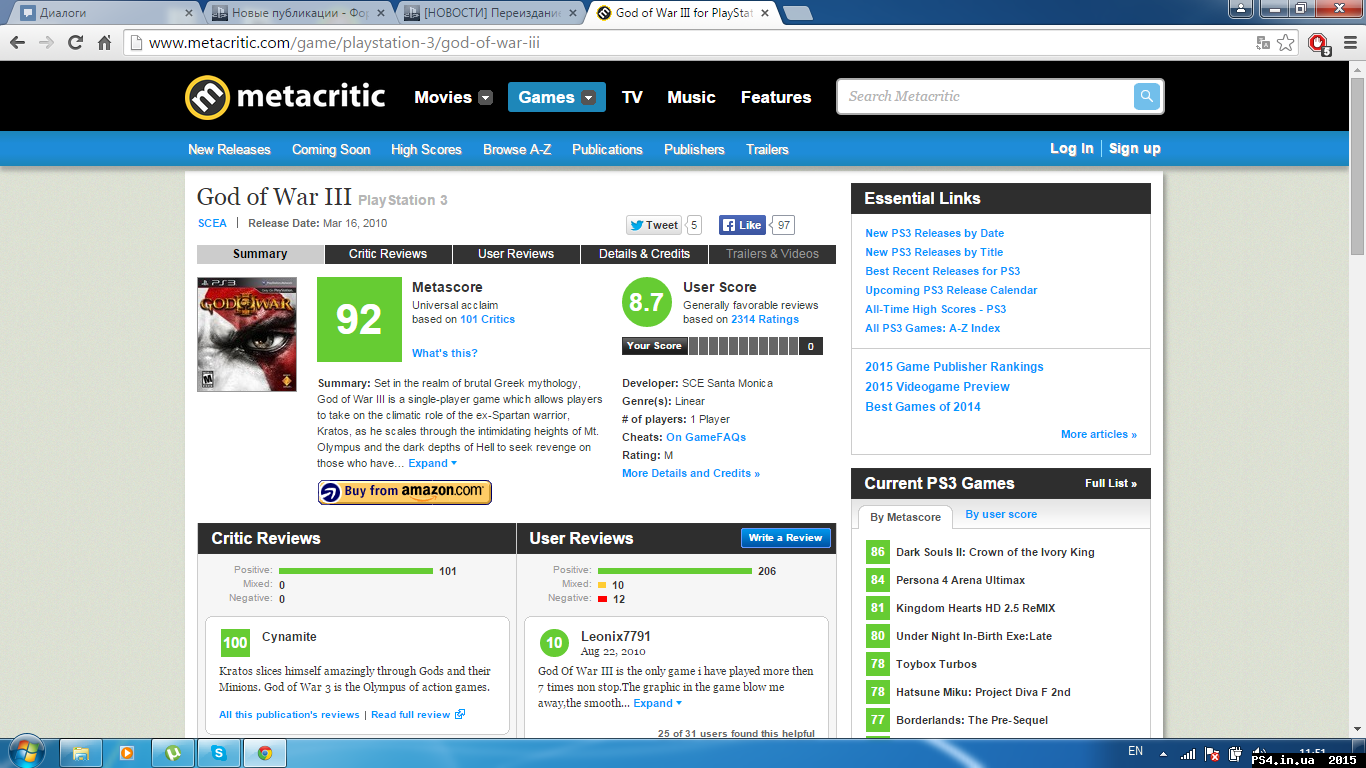Open the Movies dropdown arrow
The image size is (1366, 768).
486,98
